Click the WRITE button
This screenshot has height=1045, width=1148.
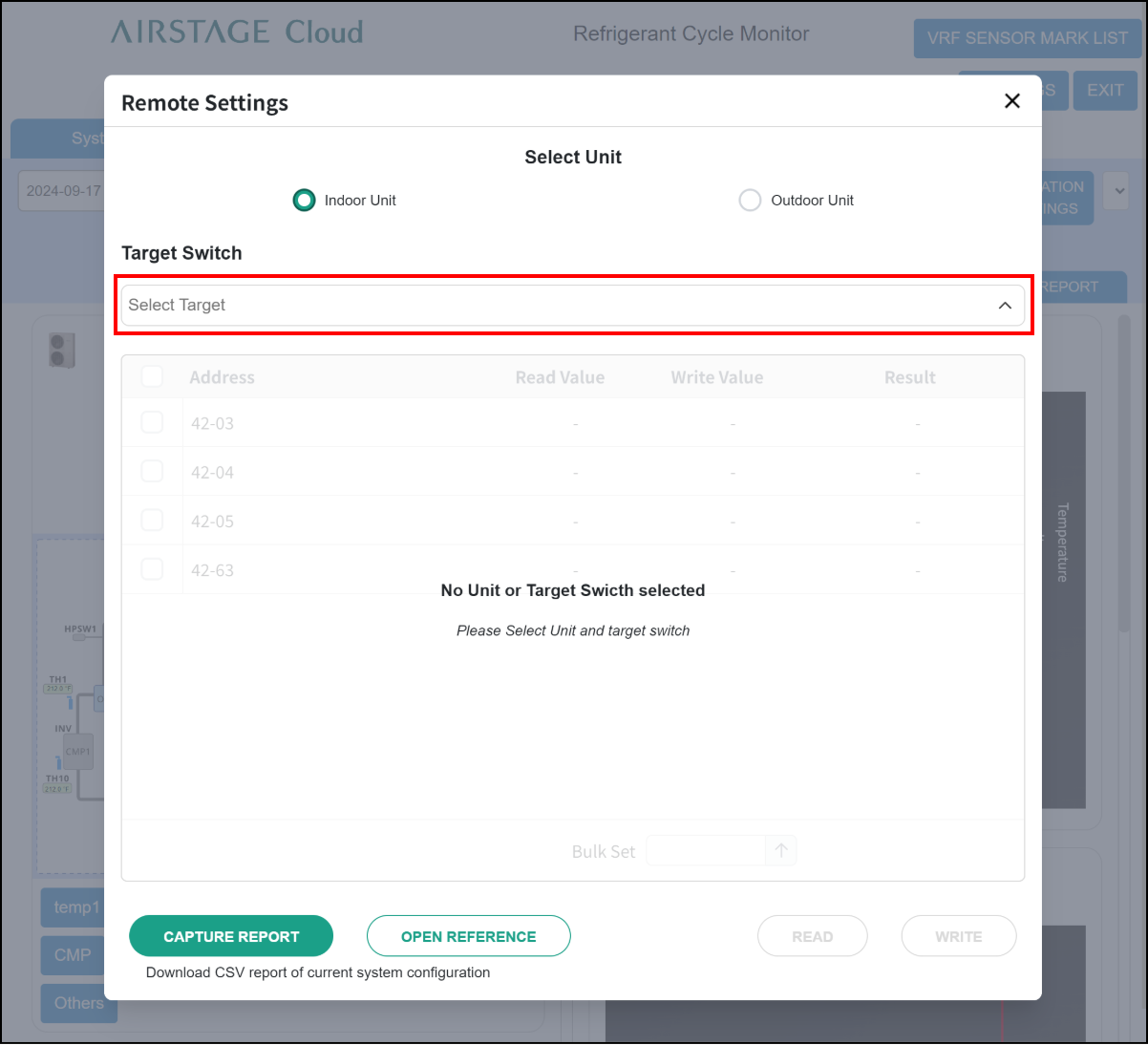pos(958,936)
